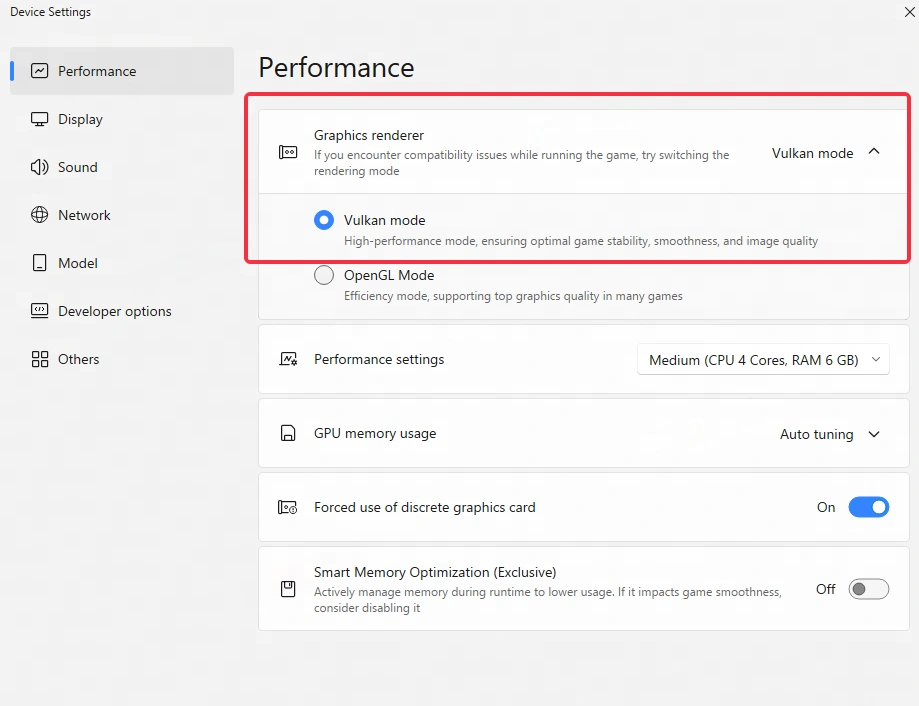This screenshot has height=706, width=919.
Task: Click the Graphics renderer card icon
Action: pos(288,152)
